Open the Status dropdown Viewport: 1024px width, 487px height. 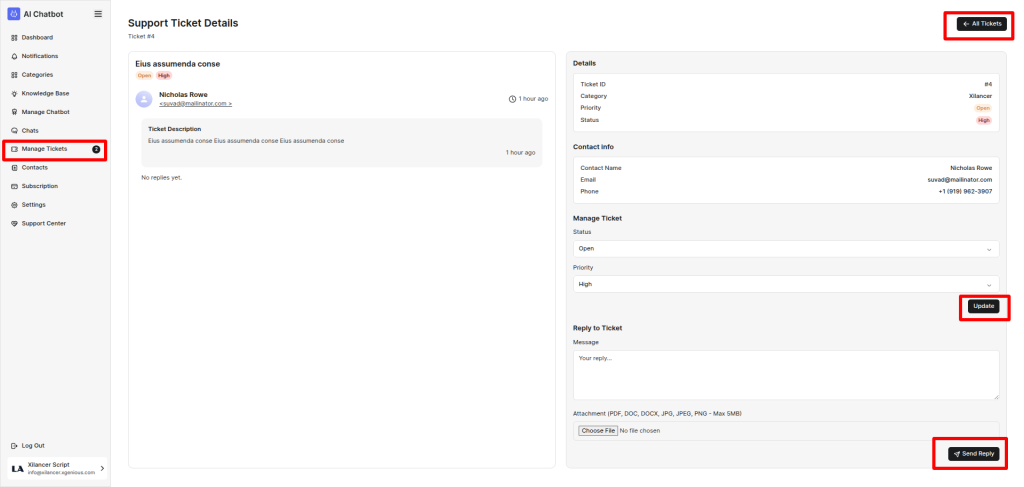pyautogui.click(x=786, y=248)
